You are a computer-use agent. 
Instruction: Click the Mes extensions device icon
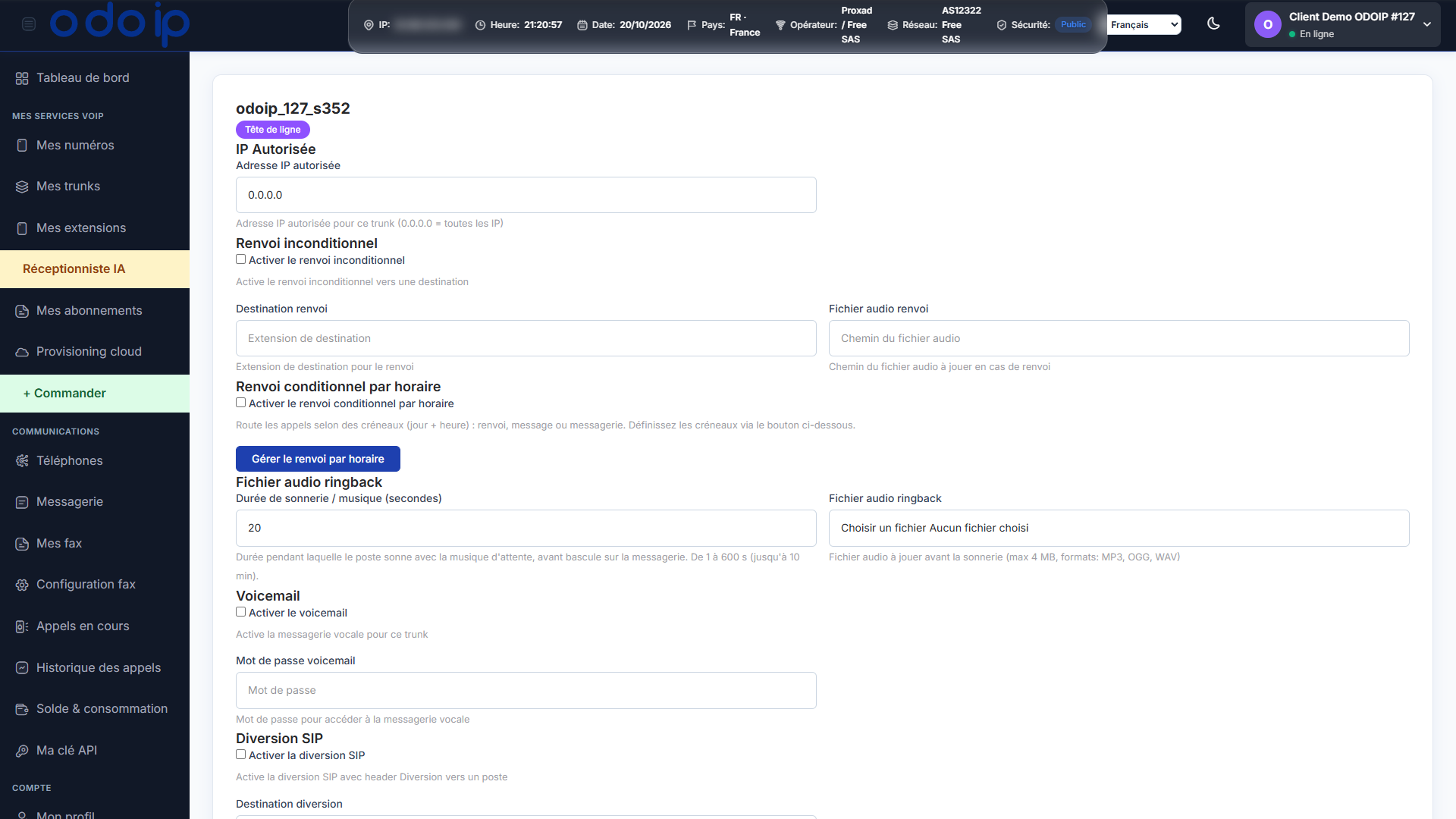coord(22,228)
